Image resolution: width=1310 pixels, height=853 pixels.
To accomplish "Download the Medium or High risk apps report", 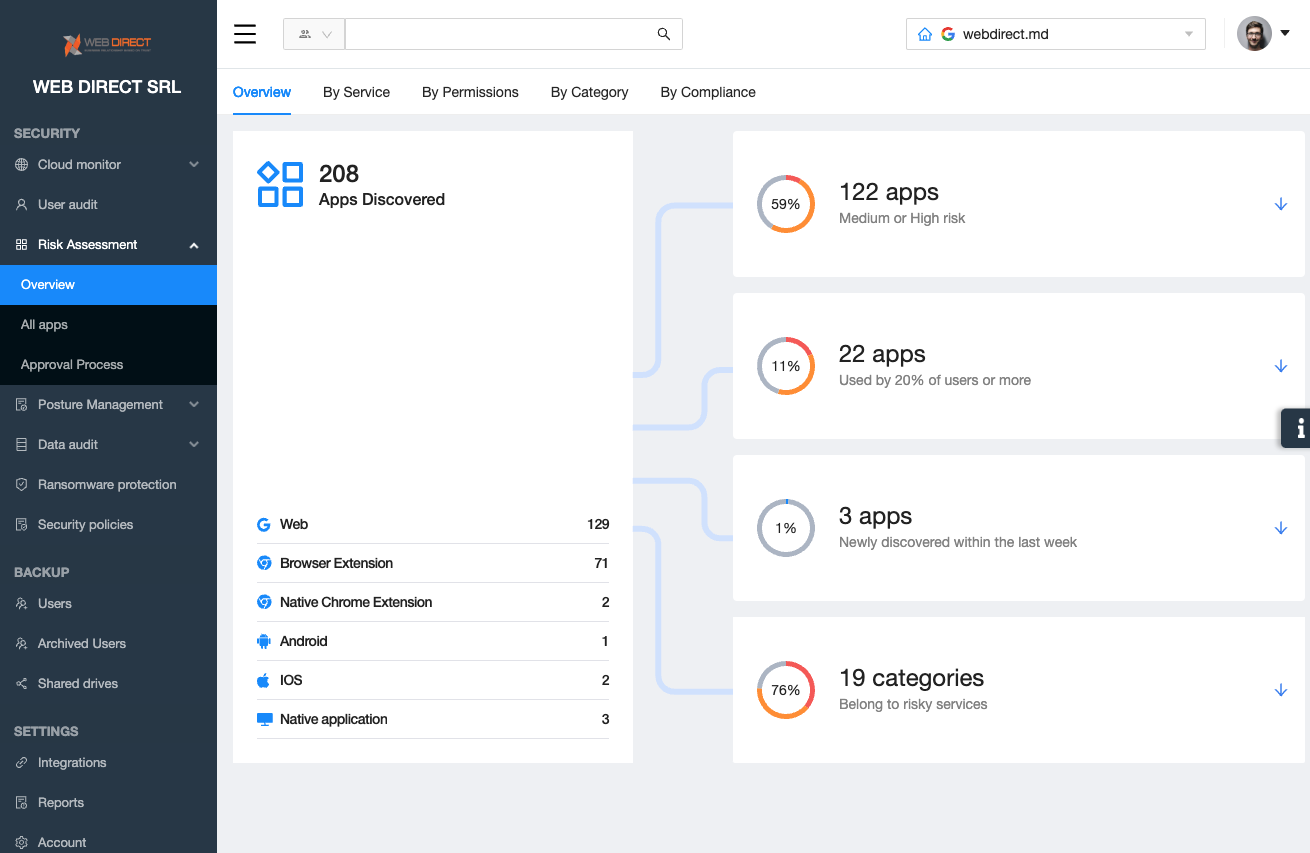I will coord(1281,204).
